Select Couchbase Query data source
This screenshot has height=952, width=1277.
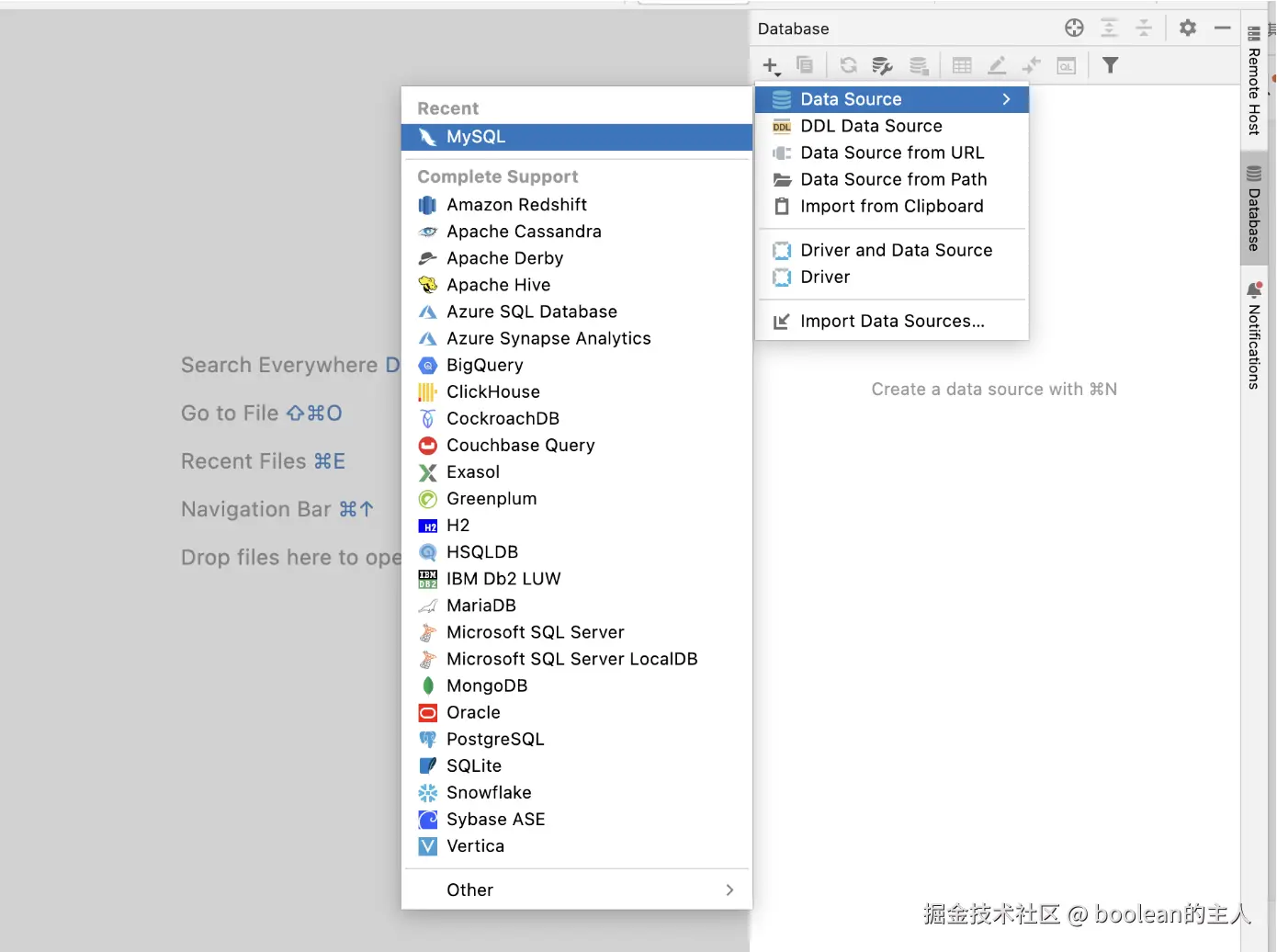pyautogui.click(x=577, y=445)
